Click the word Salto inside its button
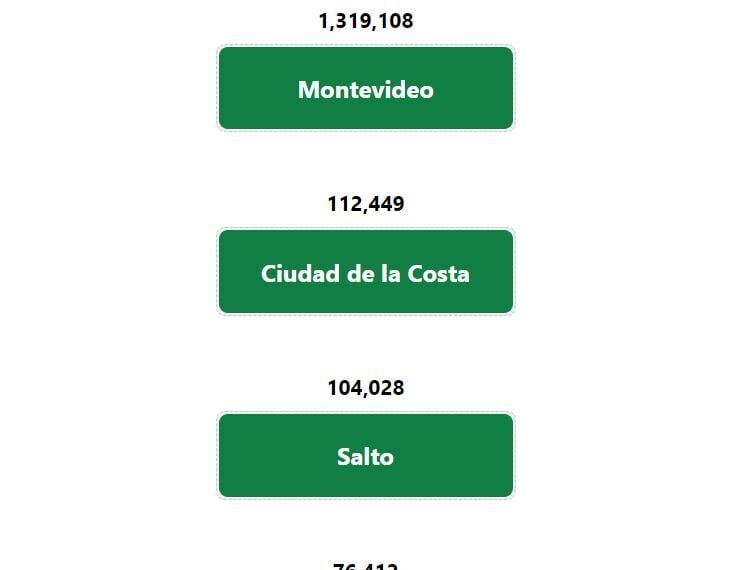The width and height of the screenshot is (734, 570). pyautogui.click(x=365, y=457)
